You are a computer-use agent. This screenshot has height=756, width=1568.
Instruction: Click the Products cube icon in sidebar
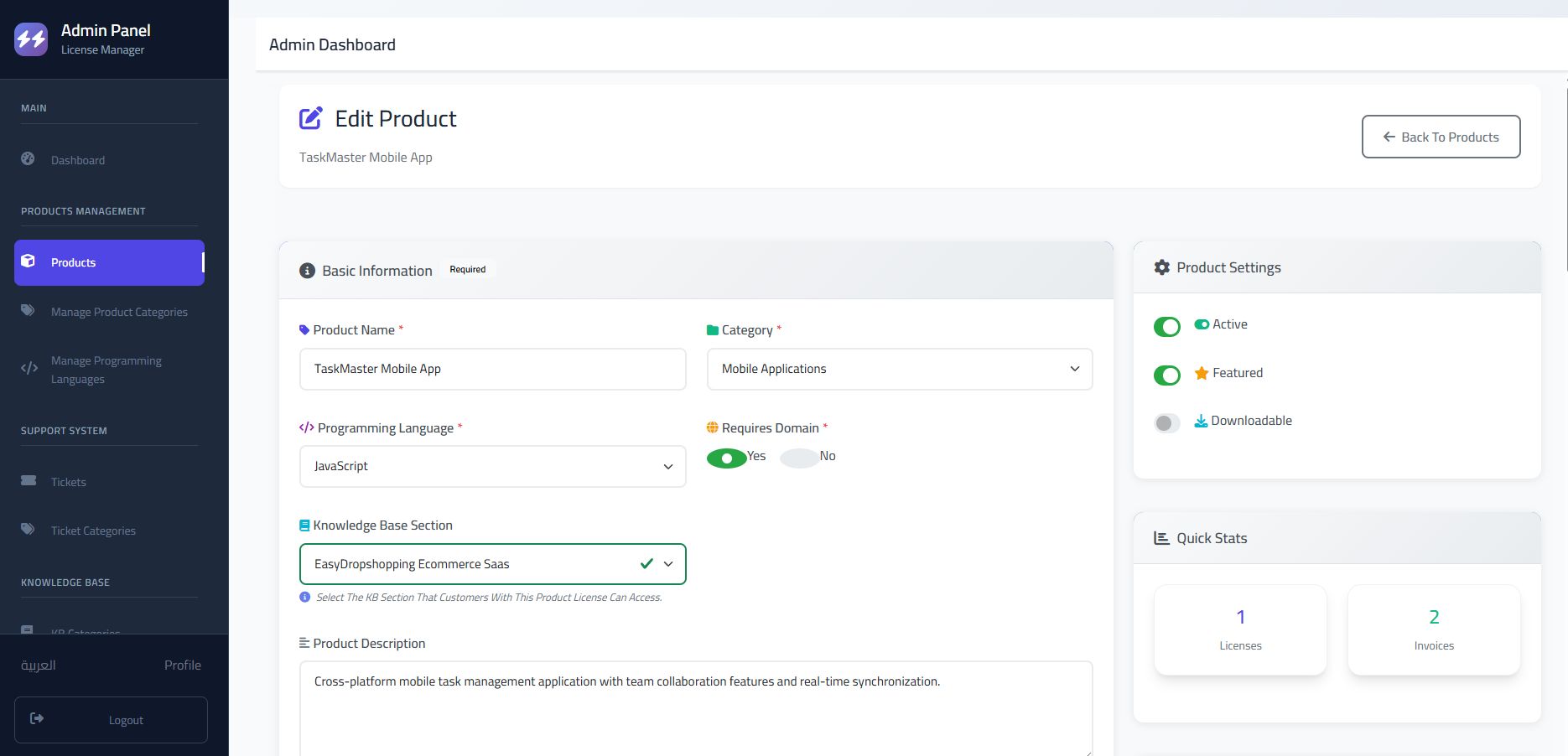(28, 261)
